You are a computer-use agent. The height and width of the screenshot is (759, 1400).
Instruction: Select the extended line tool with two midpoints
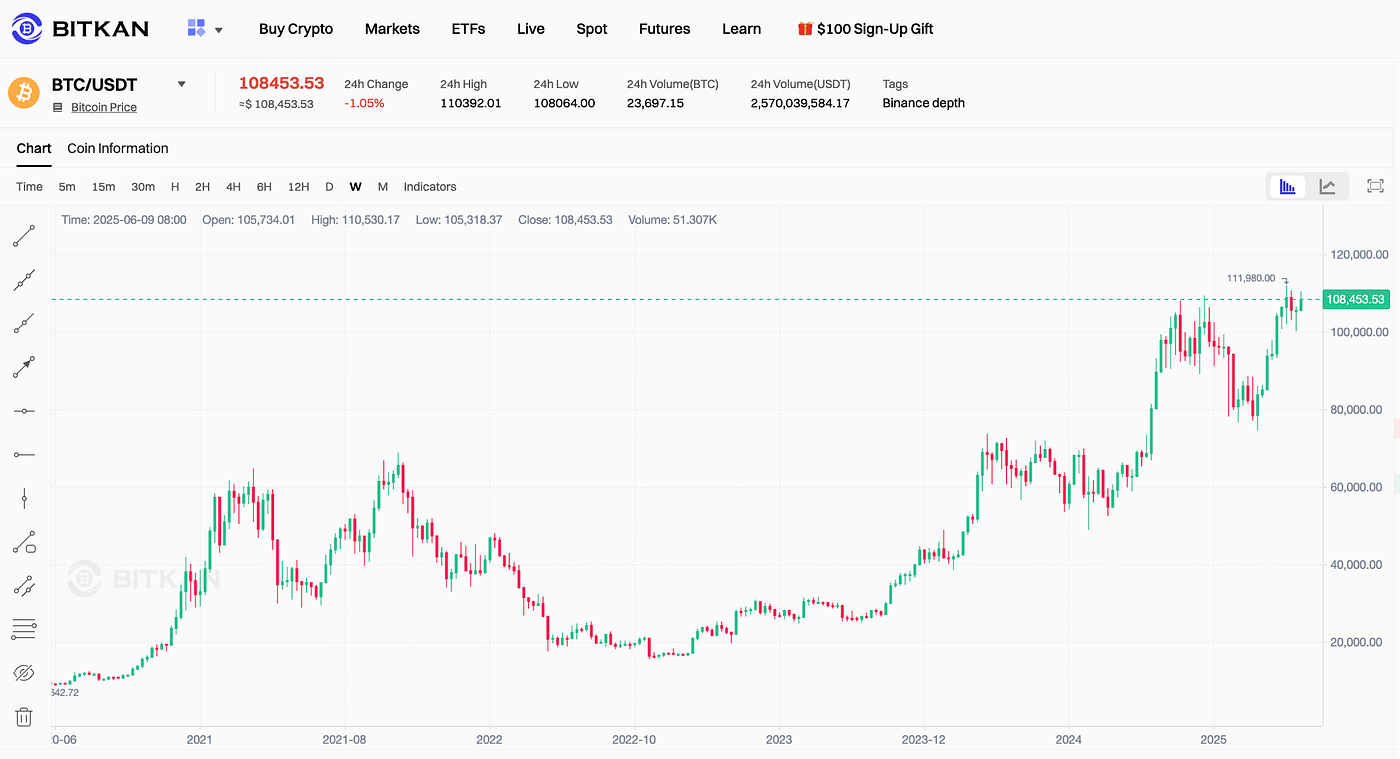(24, 280)
